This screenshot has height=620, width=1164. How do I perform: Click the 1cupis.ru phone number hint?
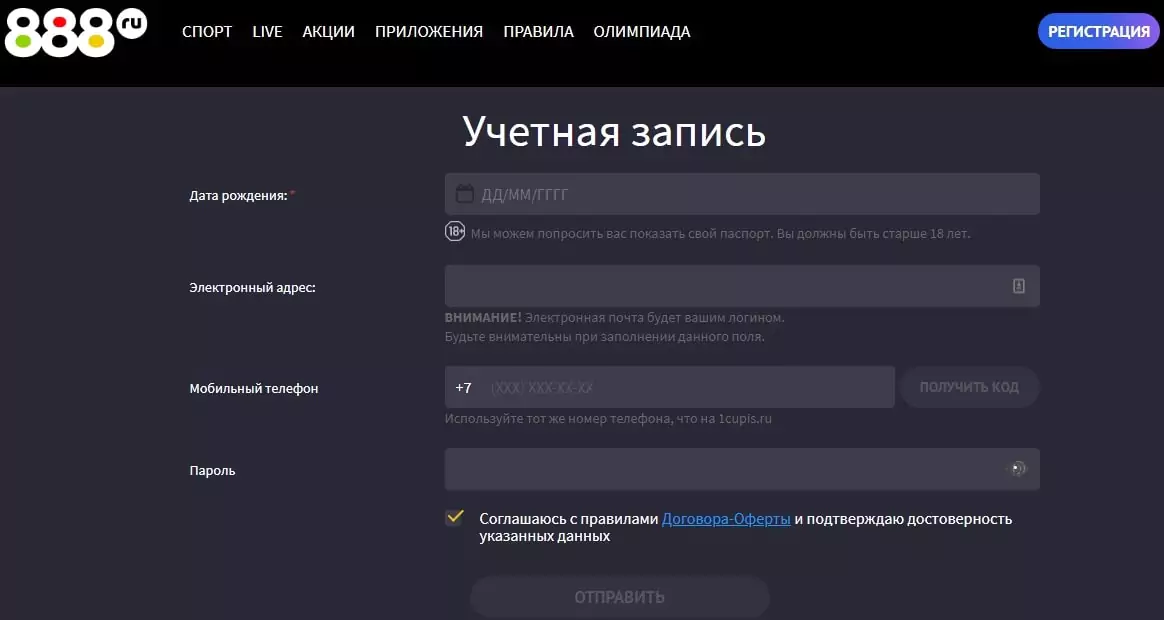(x=608, y=419)
